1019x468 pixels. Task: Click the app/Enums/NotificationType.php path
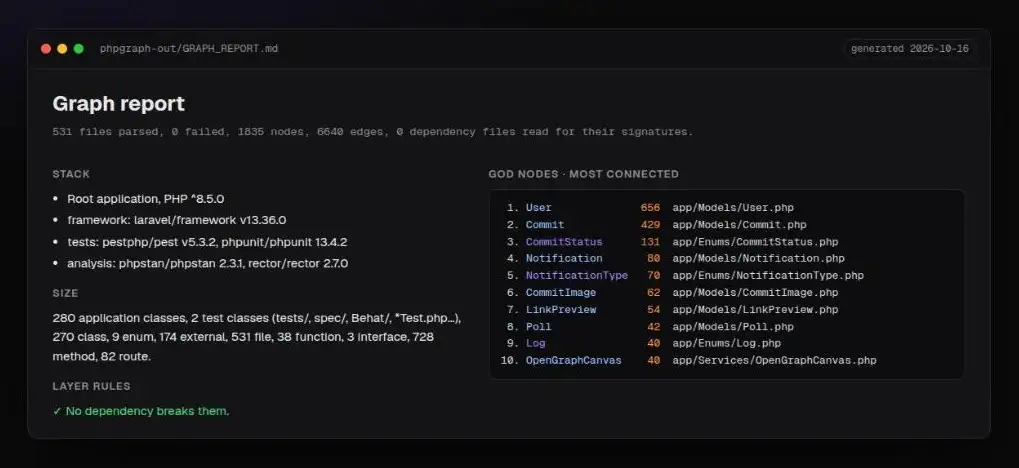pos(768,276)
